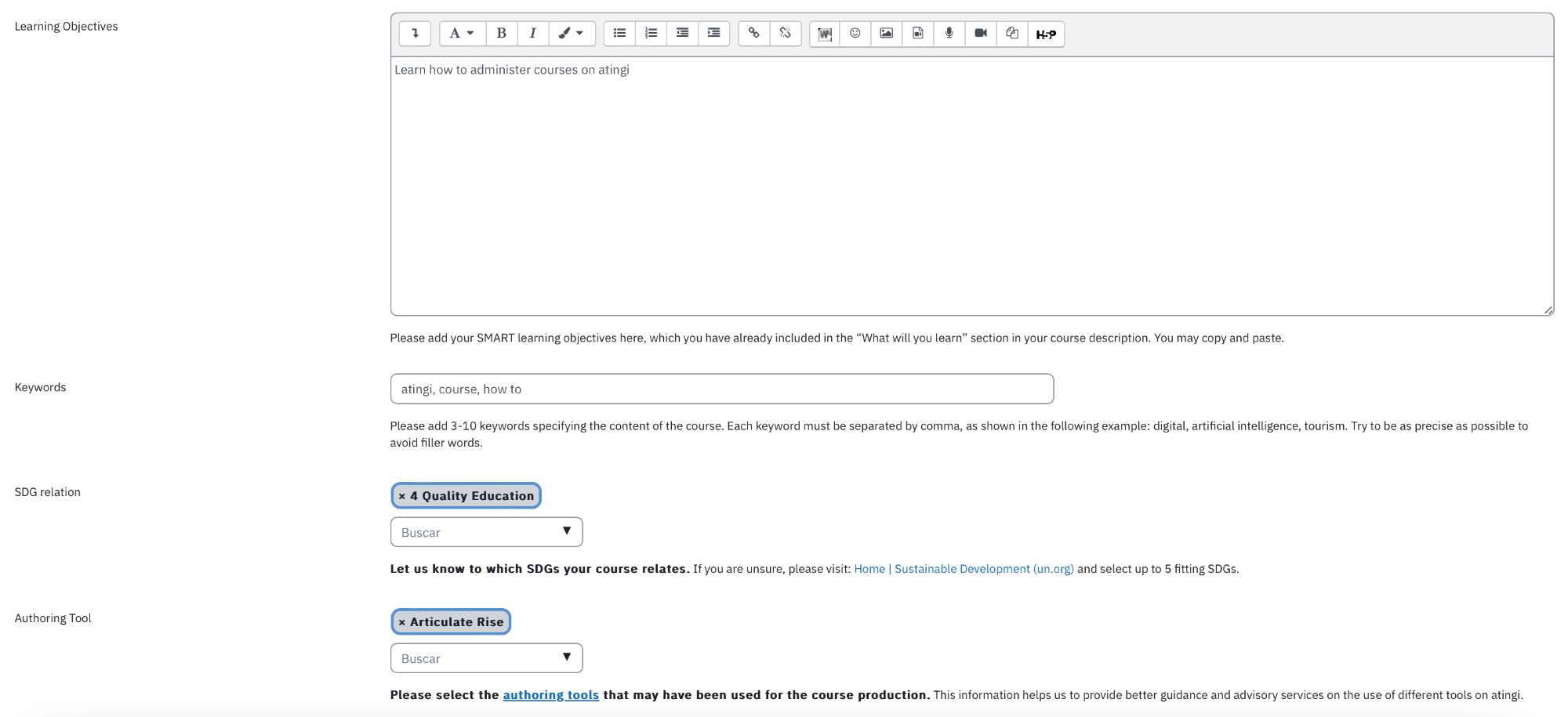The height and width of the screenshot is (717, 1568).
Task: Apply italic formatting
Action: (533, 34)
